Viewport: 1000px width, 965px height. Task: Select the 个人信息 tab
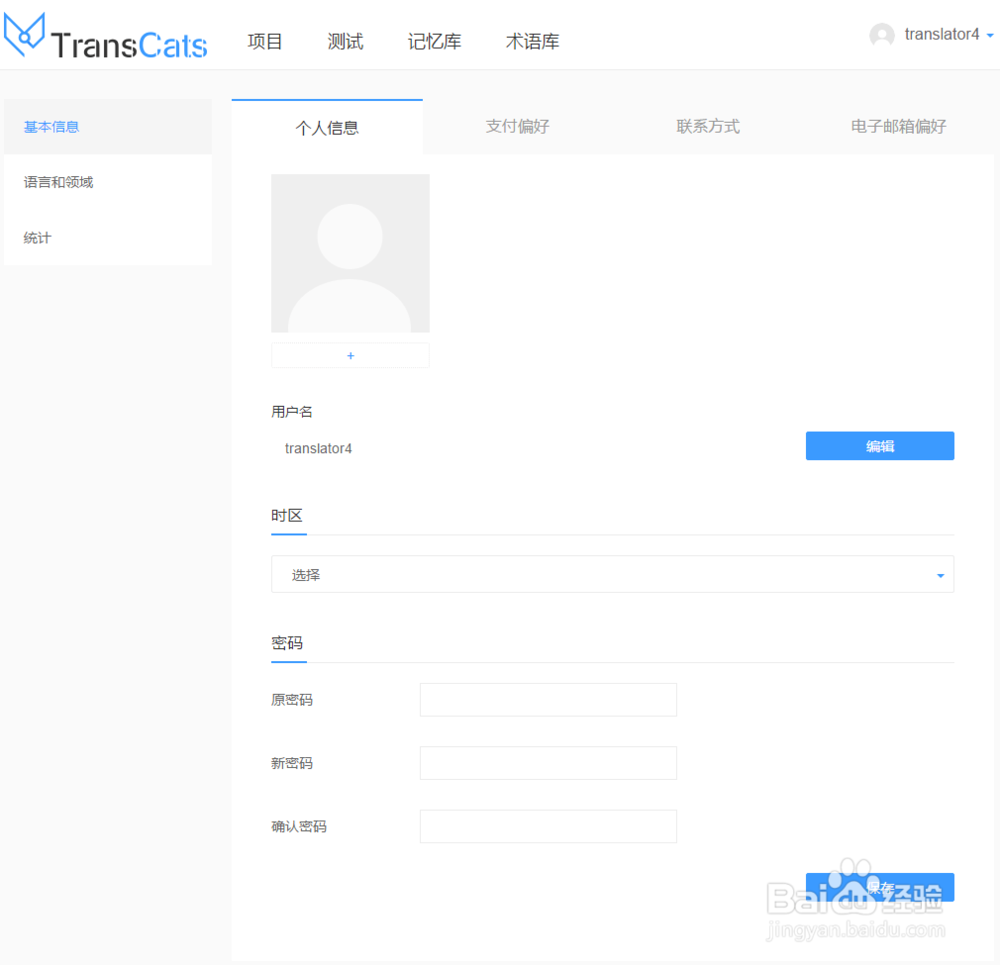click(x=326, y=126)
